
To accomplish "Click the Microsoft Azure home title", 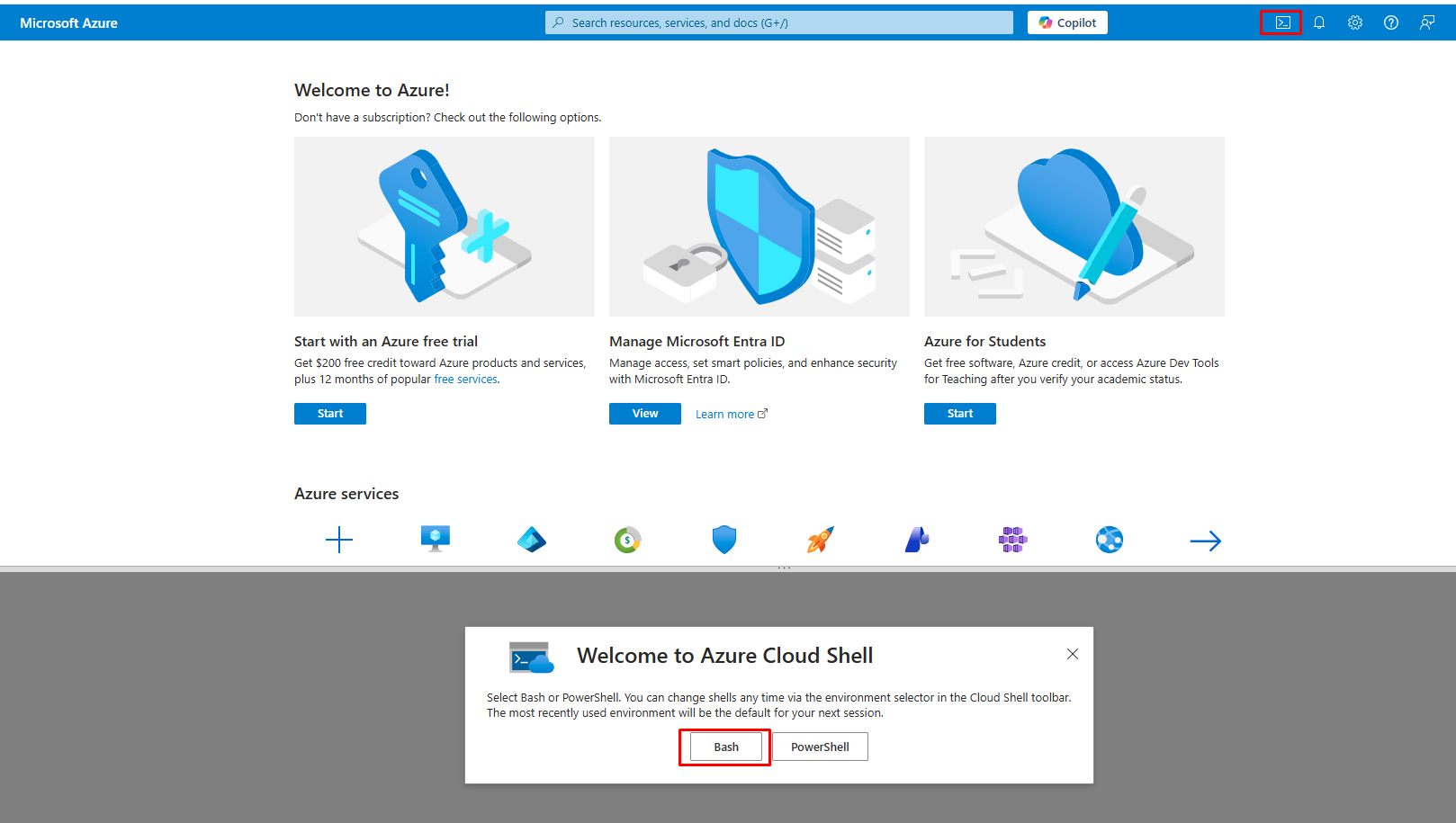I will (68, 23).
